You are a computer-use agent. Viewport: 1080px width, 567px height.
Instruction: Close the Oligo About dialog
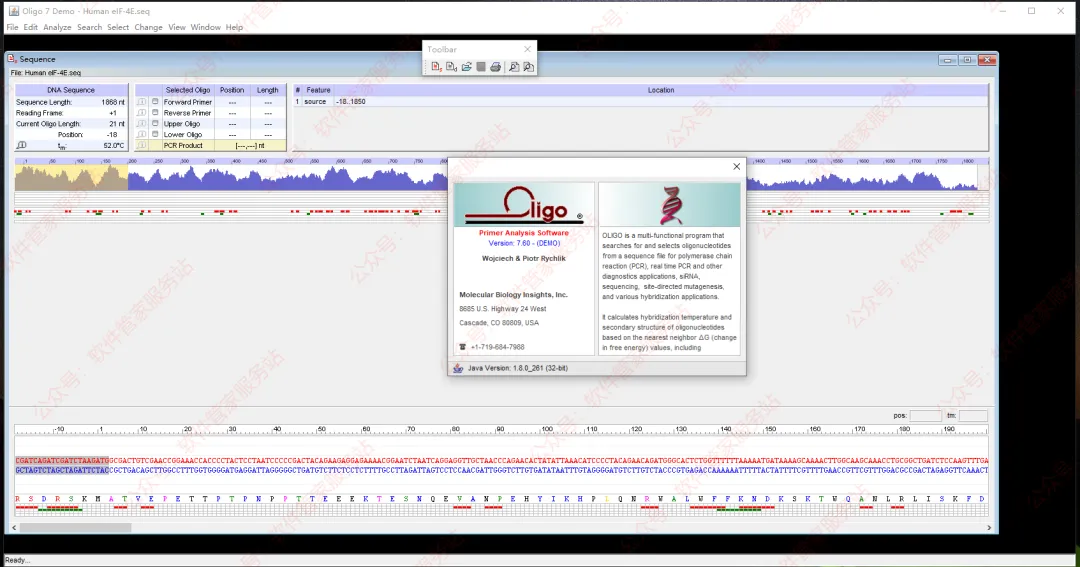pos(736,167)
